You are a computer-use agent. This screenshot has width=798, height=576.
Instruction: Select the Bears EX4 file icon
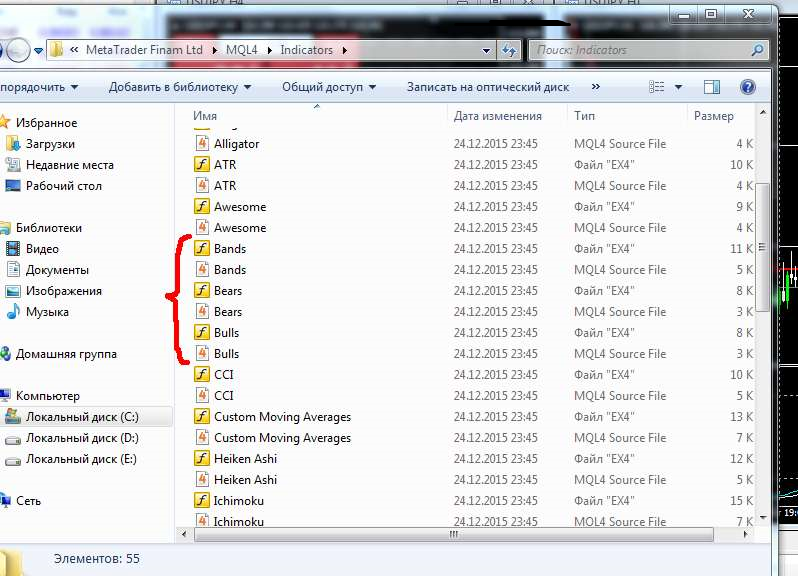(202, 291)
